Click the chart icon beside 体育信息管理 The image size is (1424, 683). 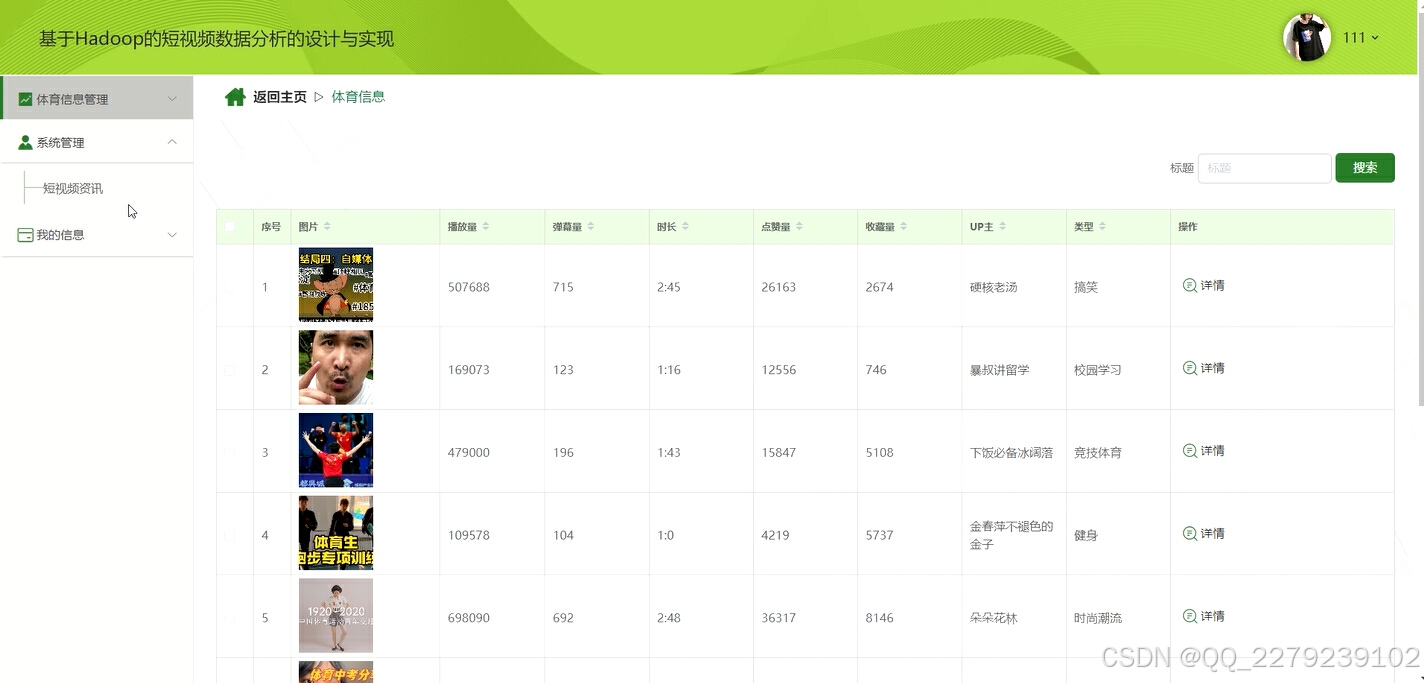23,97
